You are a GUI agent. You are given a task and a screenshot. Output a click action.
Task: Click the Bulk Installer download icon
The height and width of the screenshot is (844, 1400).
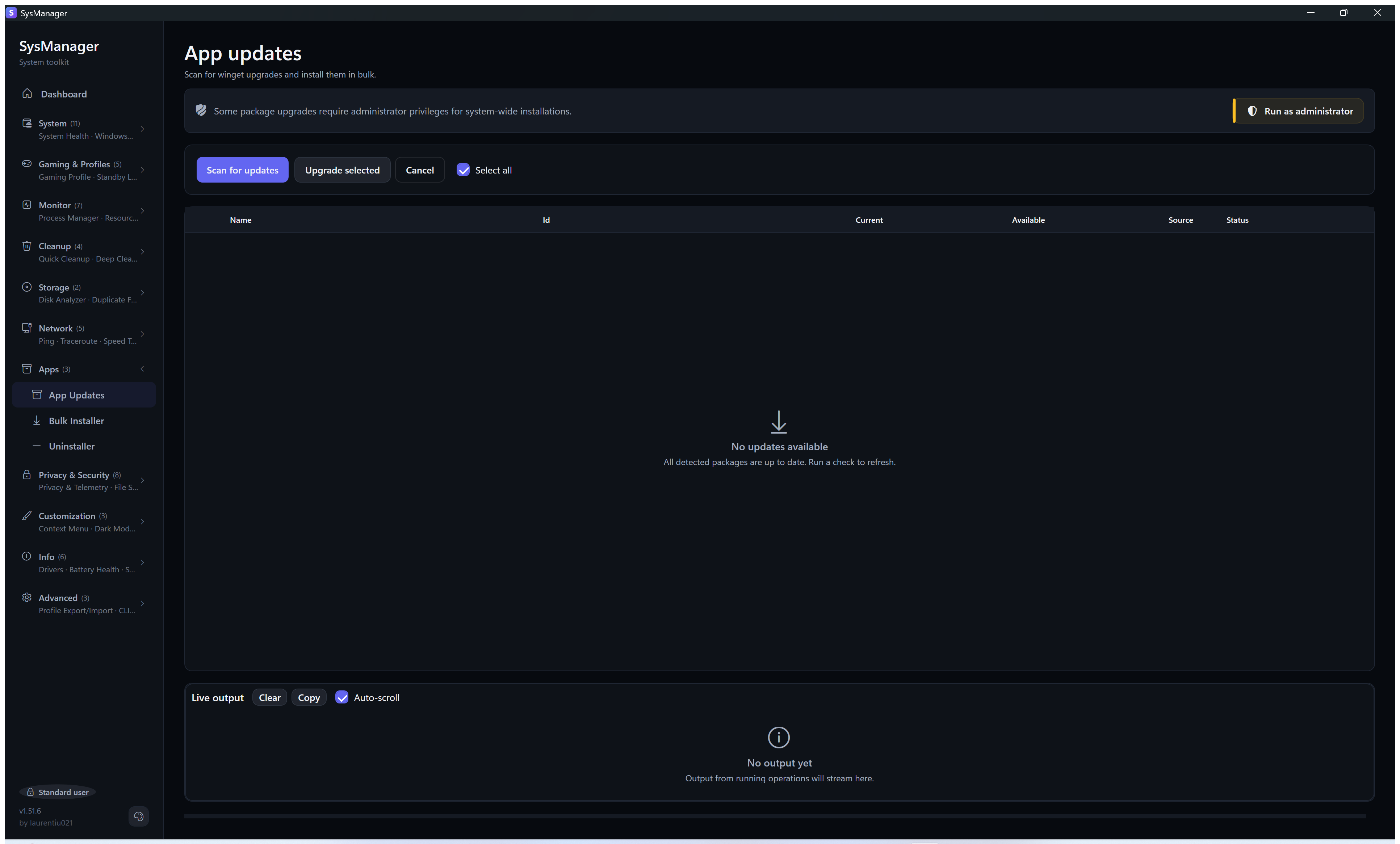coord(37,420)
